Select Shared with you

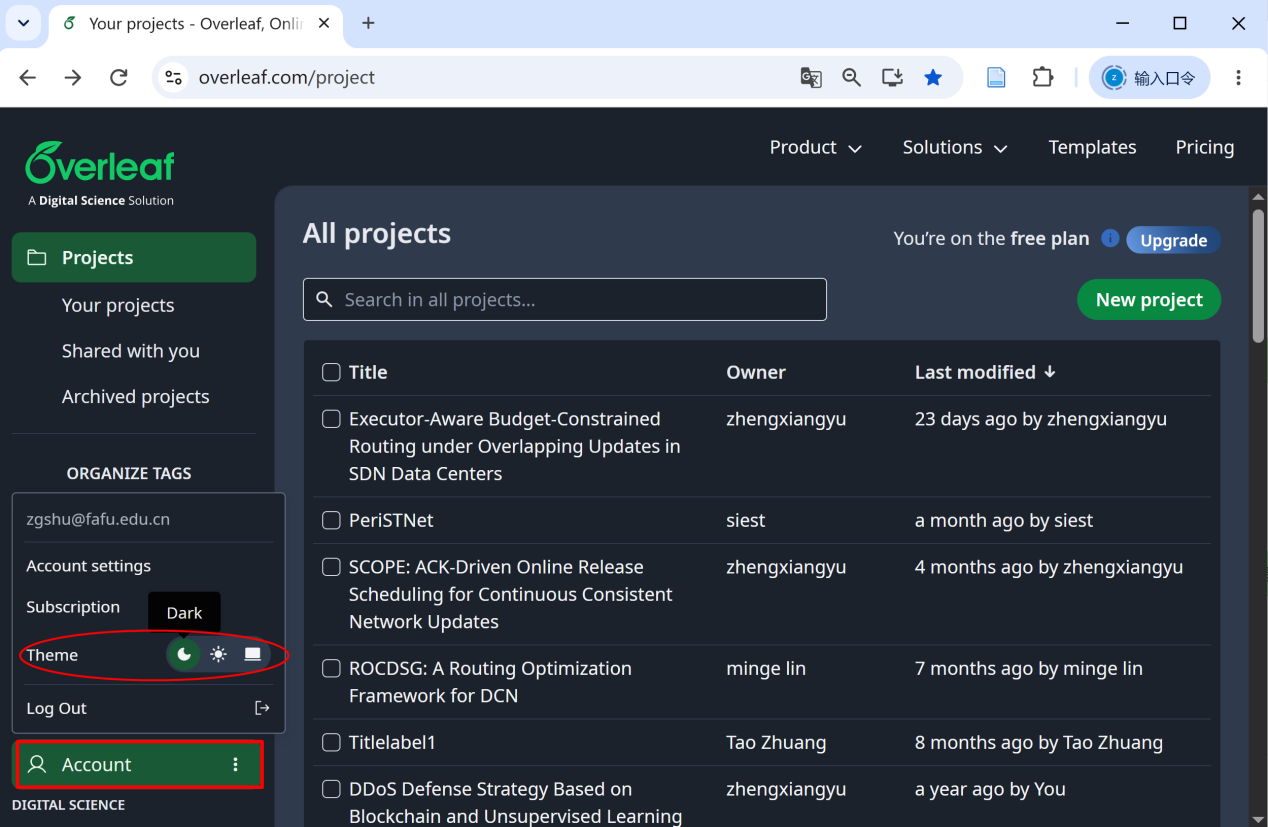(131, 351)
